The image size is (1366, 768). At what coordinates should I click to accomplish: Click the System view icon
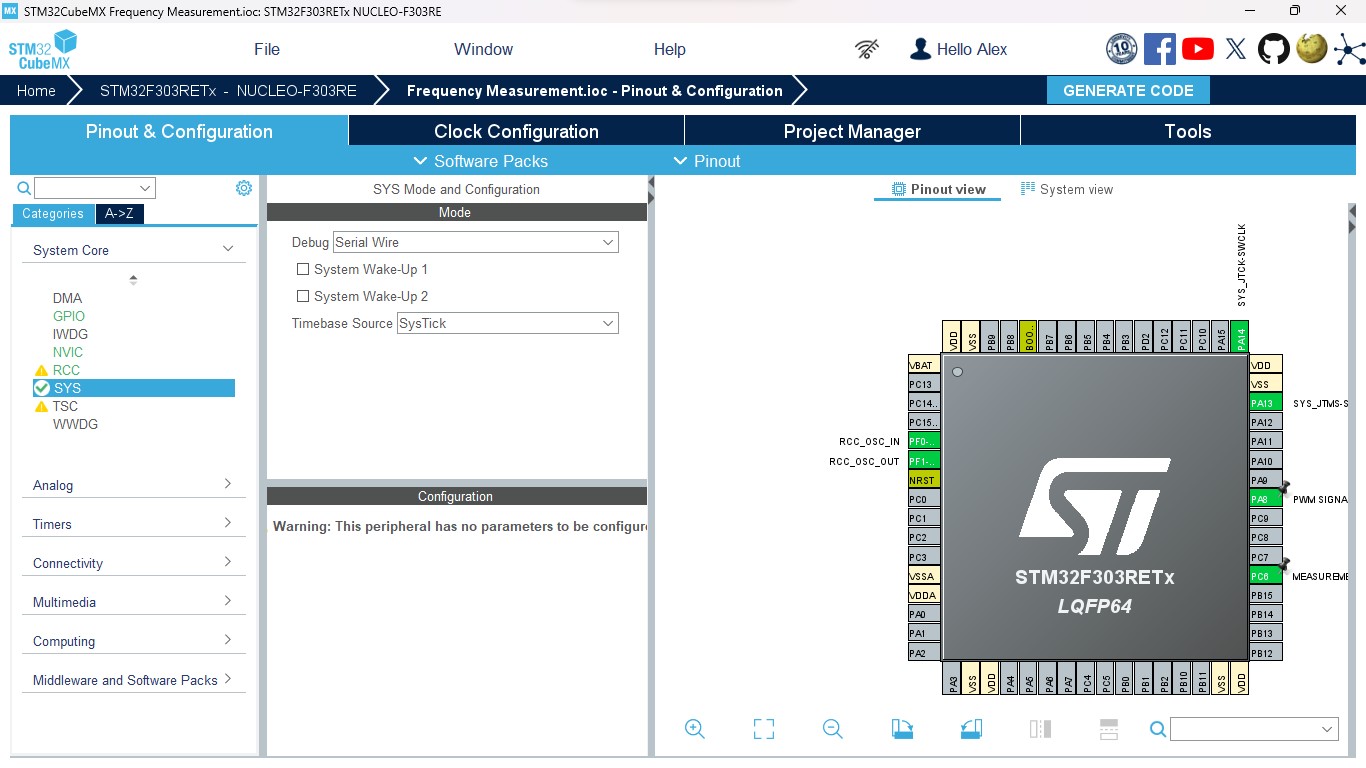pyautogui.click(x=1028, y=189)
